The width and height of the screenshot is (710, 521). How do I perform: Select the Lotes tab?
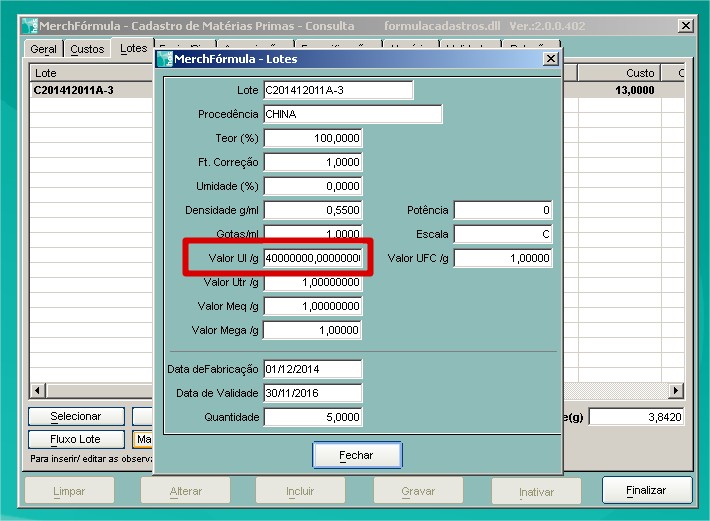pyautogui.click(x=133, y=48)
